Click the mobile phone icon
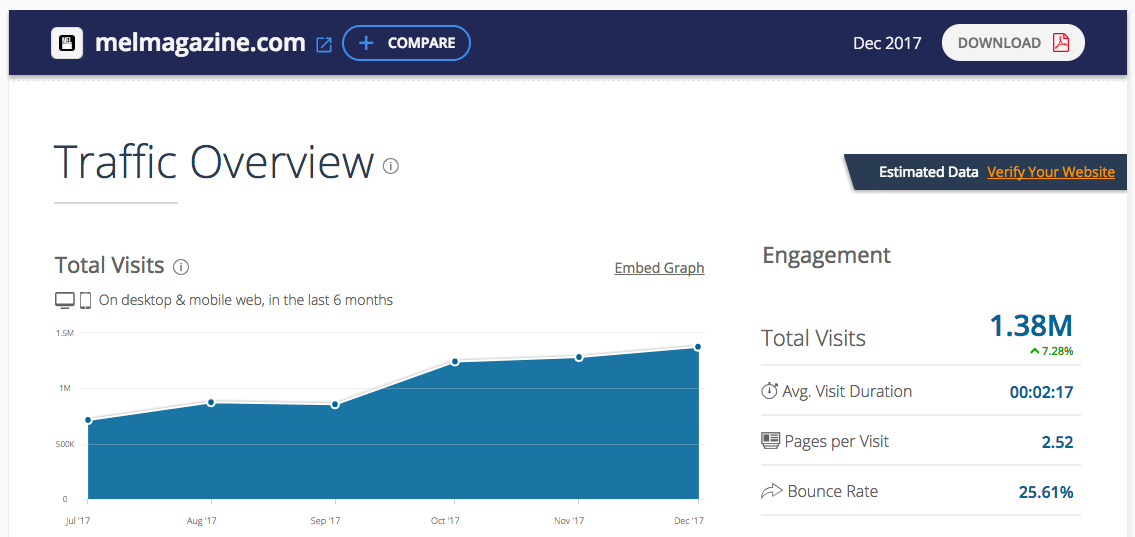 point(85,300)
